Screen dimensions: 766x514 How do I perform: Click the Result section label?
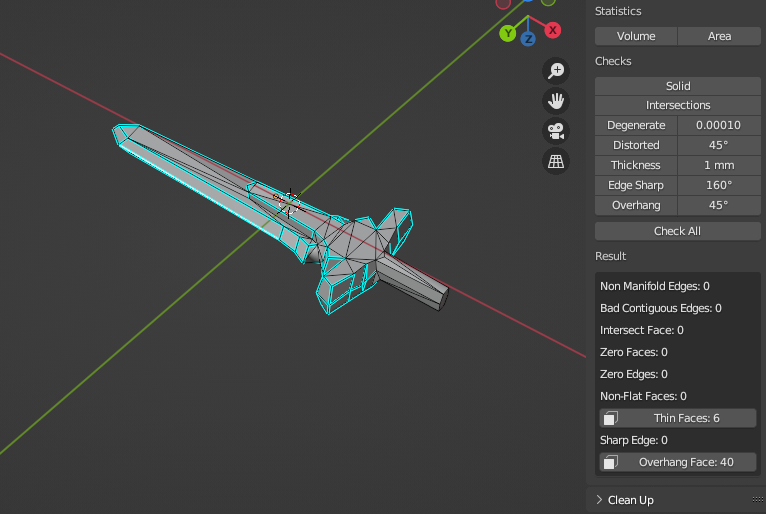(611, 256)
